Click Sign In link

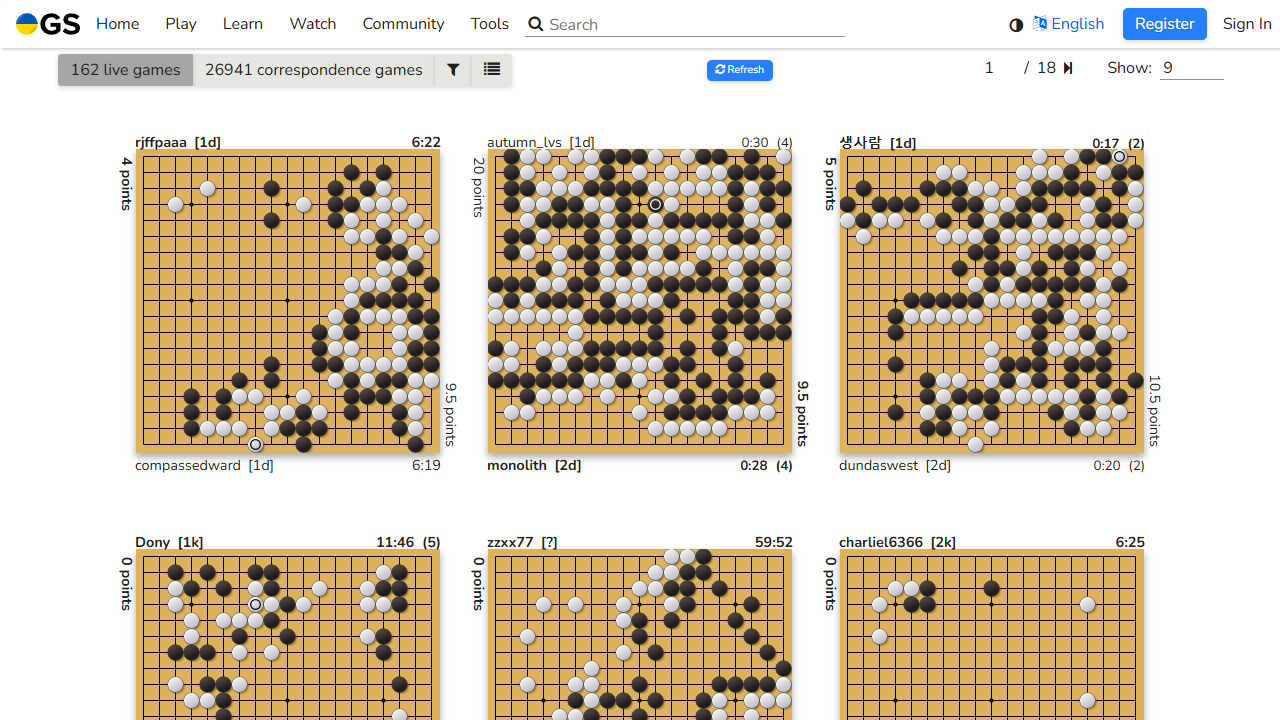1247,24
